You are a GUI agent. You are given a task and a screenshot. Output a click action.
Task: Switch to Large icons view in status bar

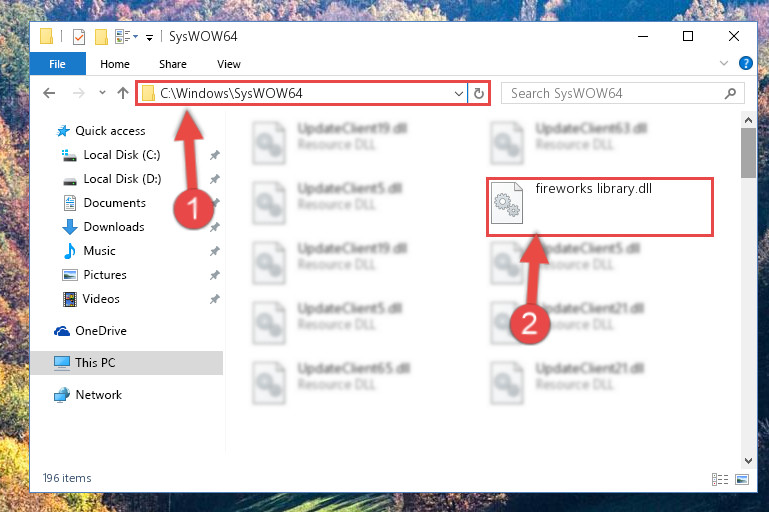point(742,479)
